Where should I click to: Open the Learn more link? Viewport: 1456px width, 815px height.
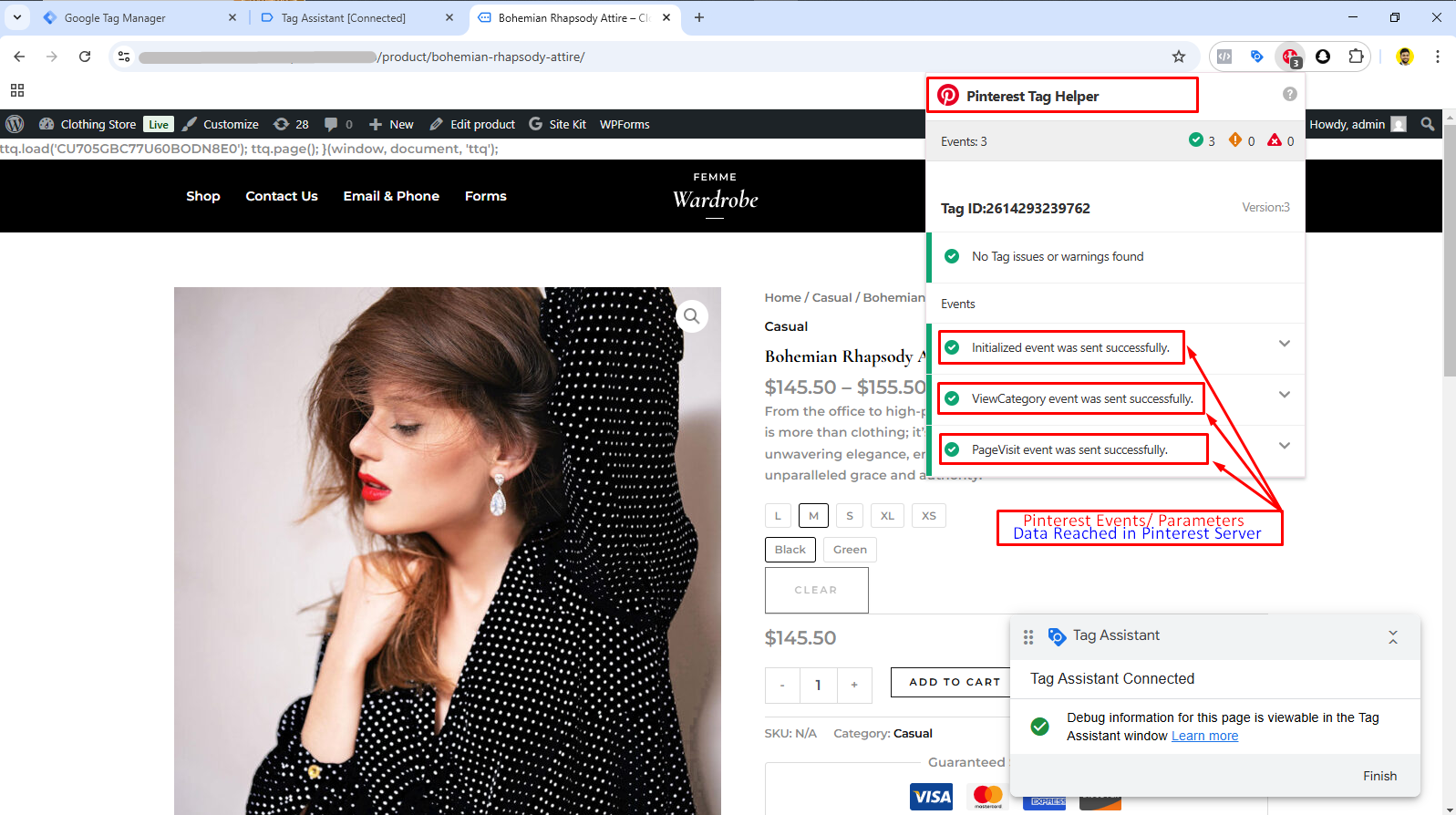[x=1204, y=737]
